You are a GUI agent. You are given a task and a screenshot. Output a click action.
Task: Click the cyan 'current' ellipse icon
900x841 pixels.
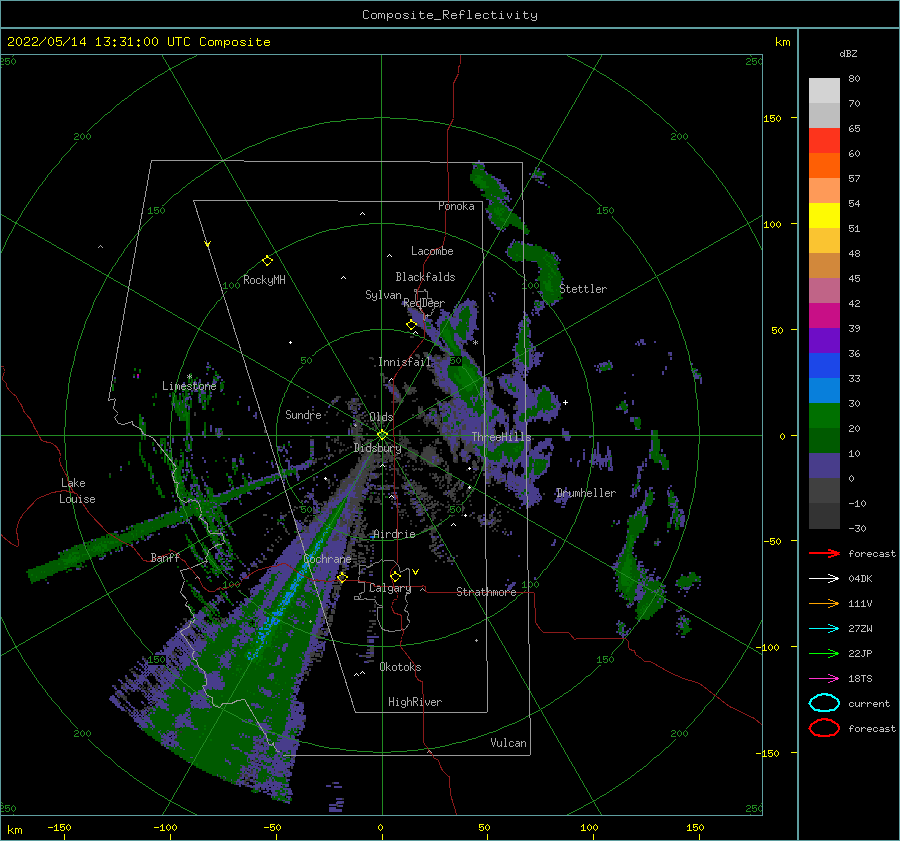point(824,703)
